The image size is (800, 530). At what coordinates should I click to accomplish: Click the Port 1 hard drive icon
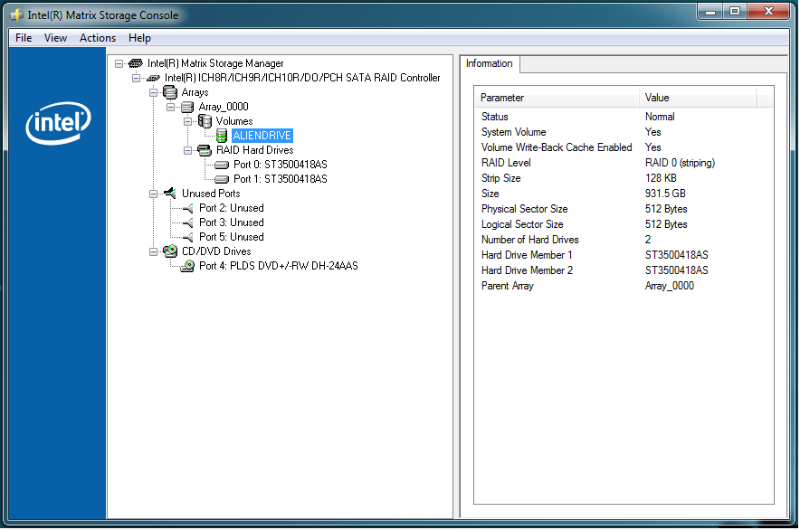click(x=221, y=179)
